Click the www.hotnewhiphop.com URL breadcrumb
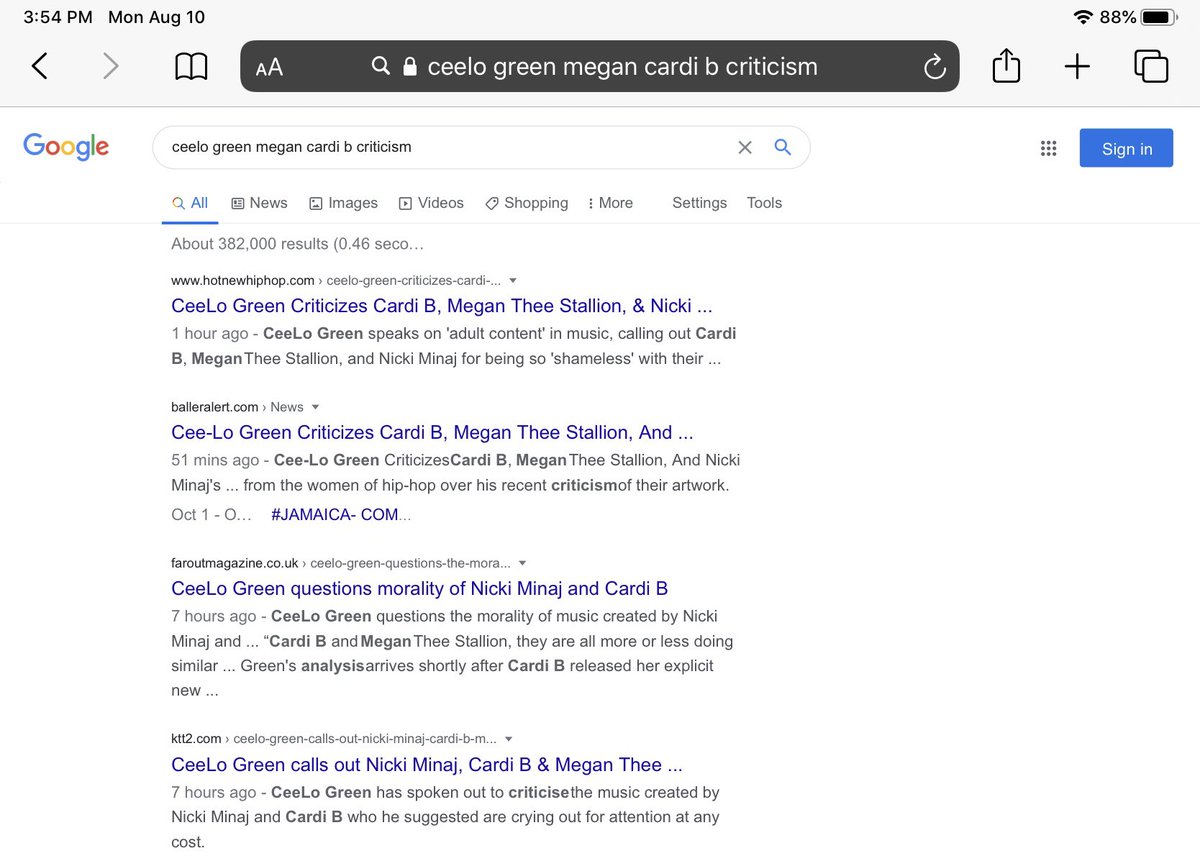The height and width of the screenshot is (856, 1200). click(336, 281)
